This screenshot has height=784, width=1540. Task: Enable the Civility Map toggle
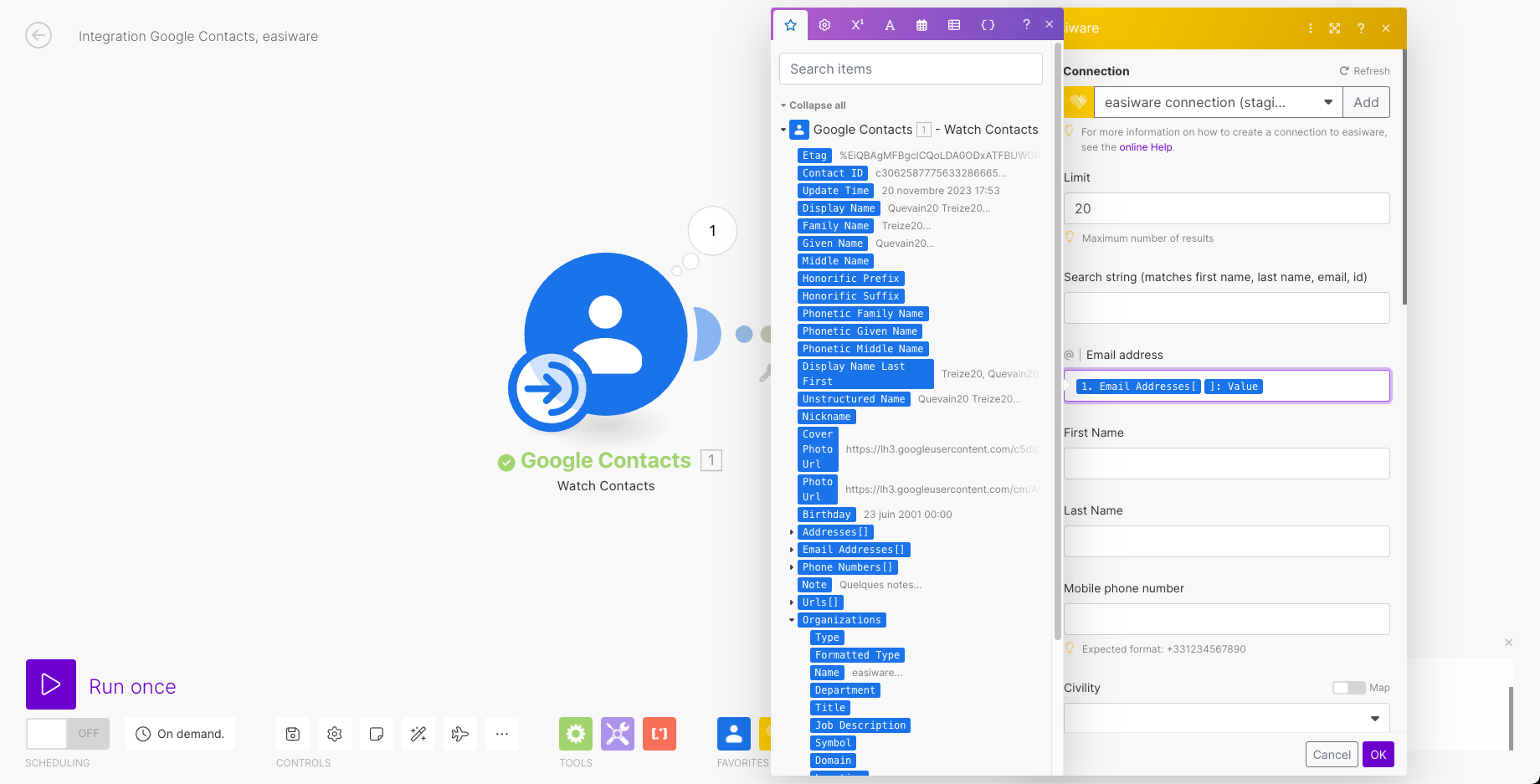coord(1348,688)
